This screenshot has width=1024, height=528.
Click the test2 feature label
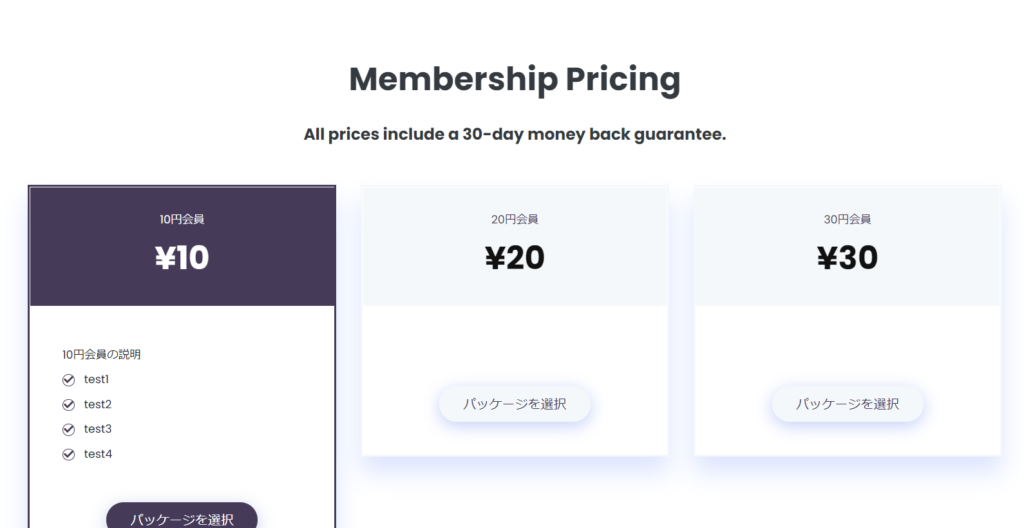click(98, 404)
